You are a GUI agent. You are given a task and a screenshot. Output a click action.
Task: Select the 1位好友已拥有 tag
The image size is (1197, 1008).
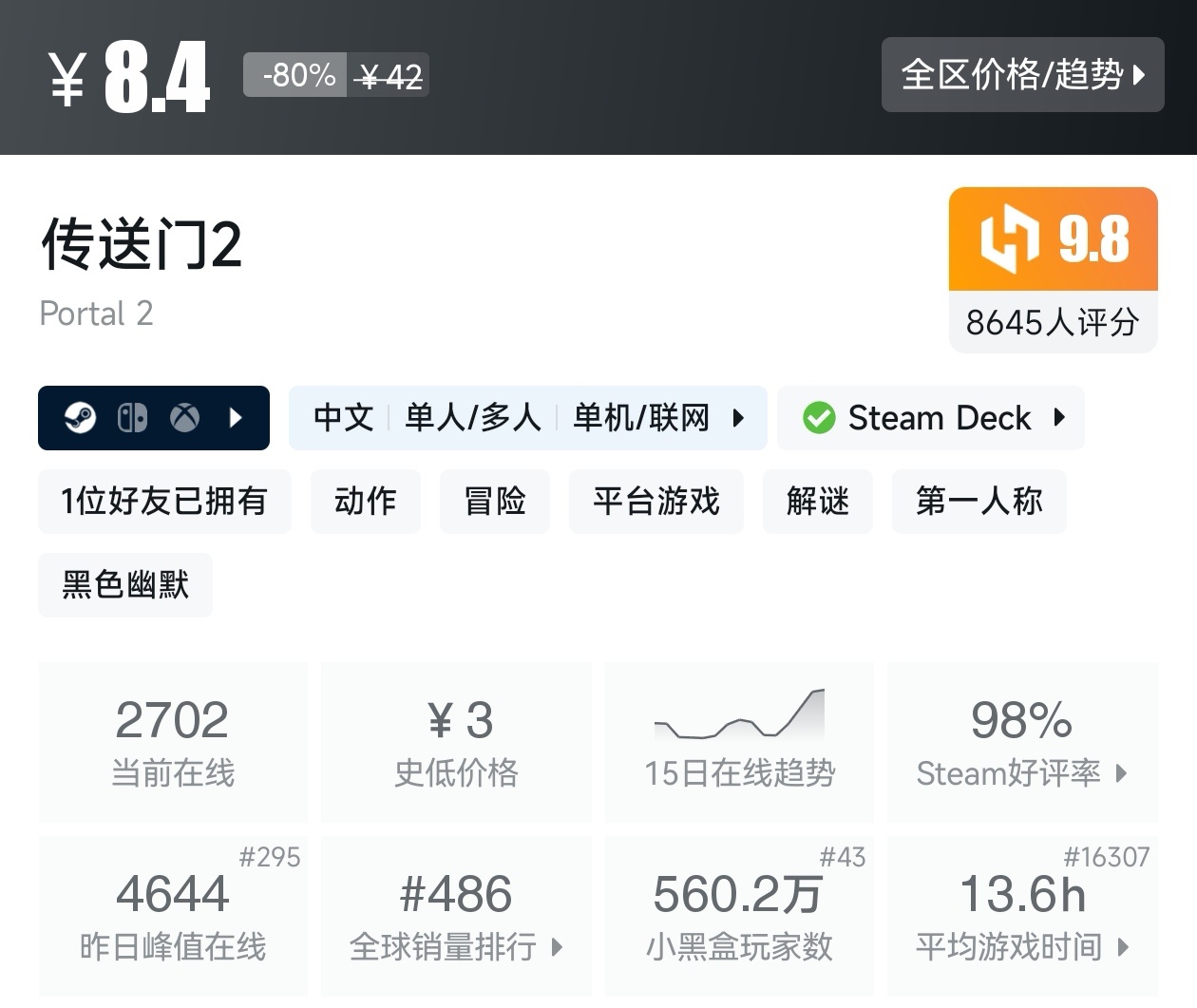pyautogui.click(x=164, y=501)
